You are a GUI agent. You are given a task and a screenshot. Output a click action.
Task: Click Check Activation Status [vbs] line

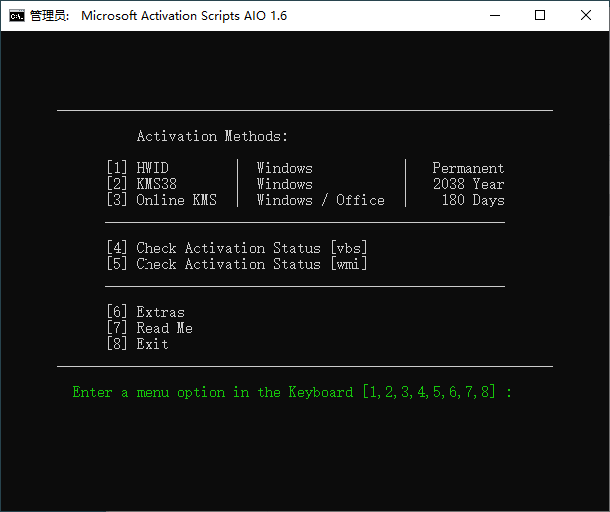click(x=237, y=248)
